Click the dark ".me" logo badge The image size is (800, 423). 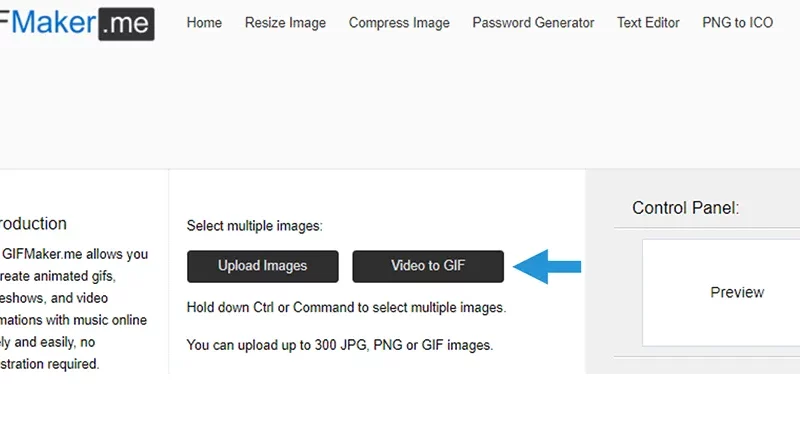(x=127, y=24)
